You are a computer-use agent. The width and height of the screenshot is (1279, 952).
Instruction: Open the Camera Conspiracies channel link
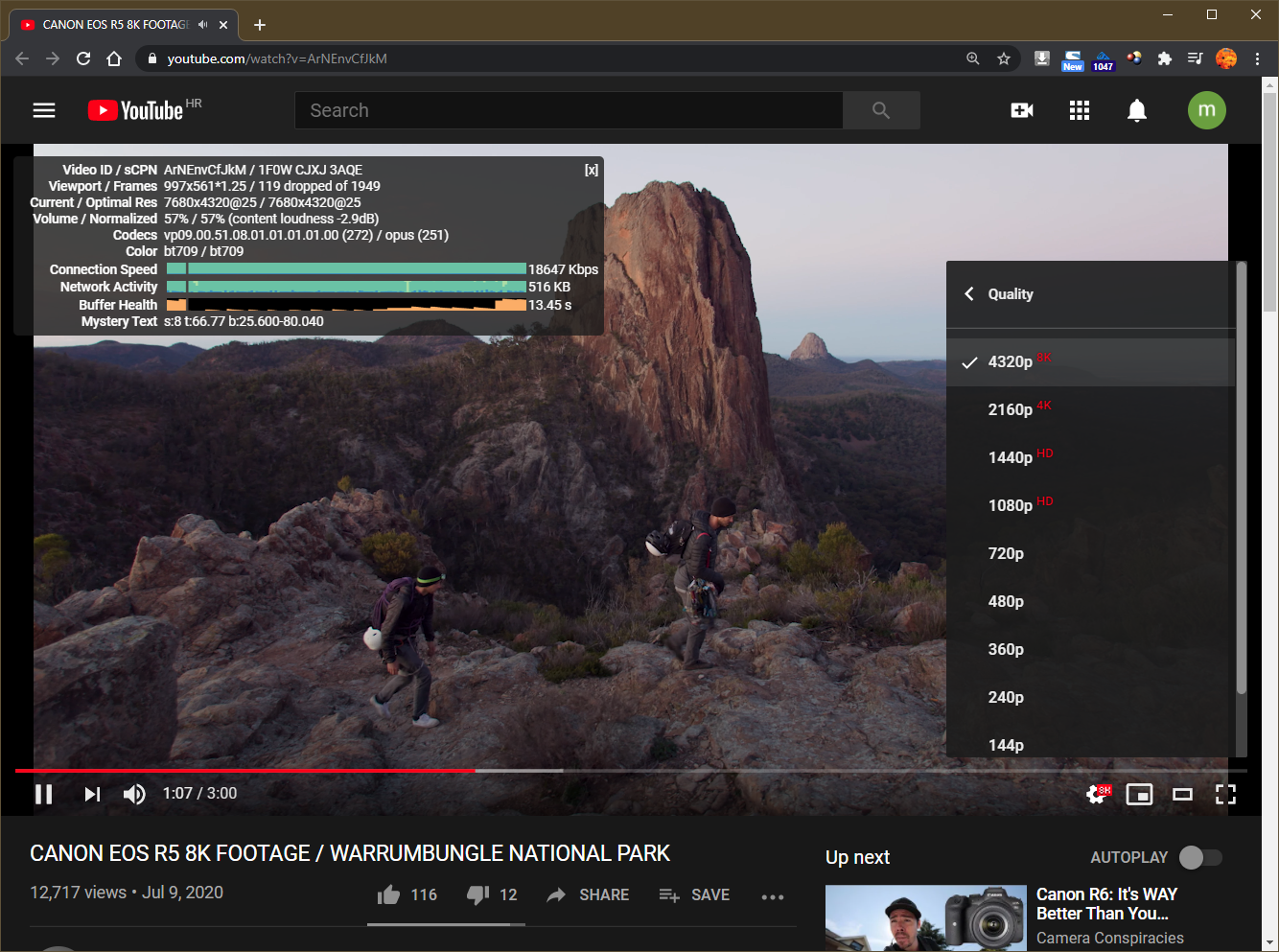1110,938
